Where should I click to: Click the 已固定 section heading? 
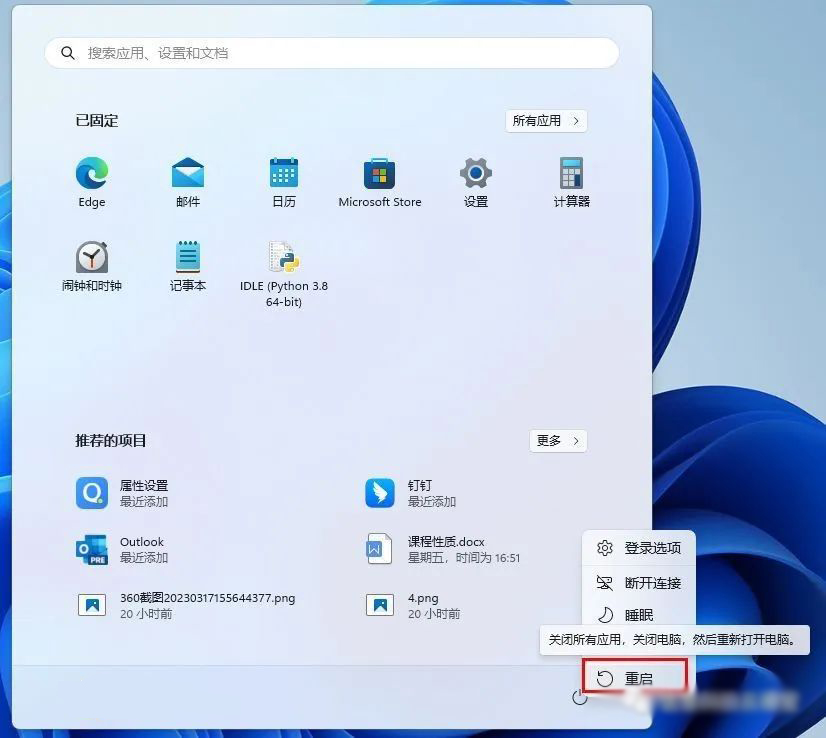[x=97, y=121]
